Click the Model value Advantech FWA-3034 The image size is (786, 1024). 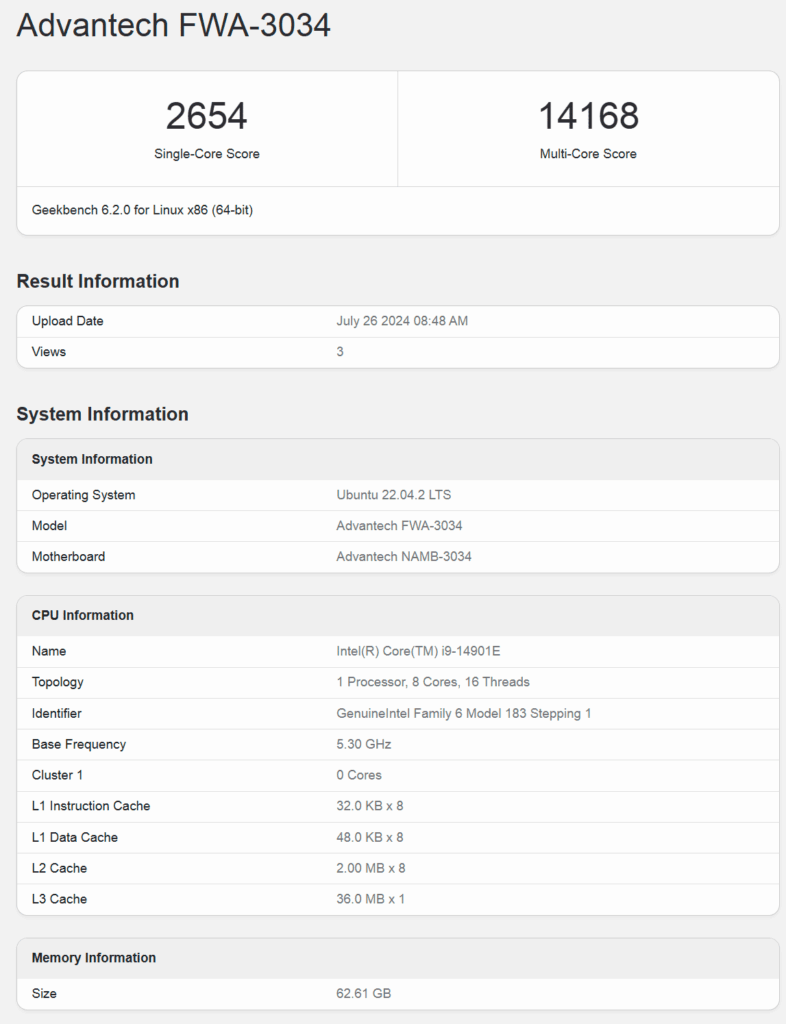400,525
